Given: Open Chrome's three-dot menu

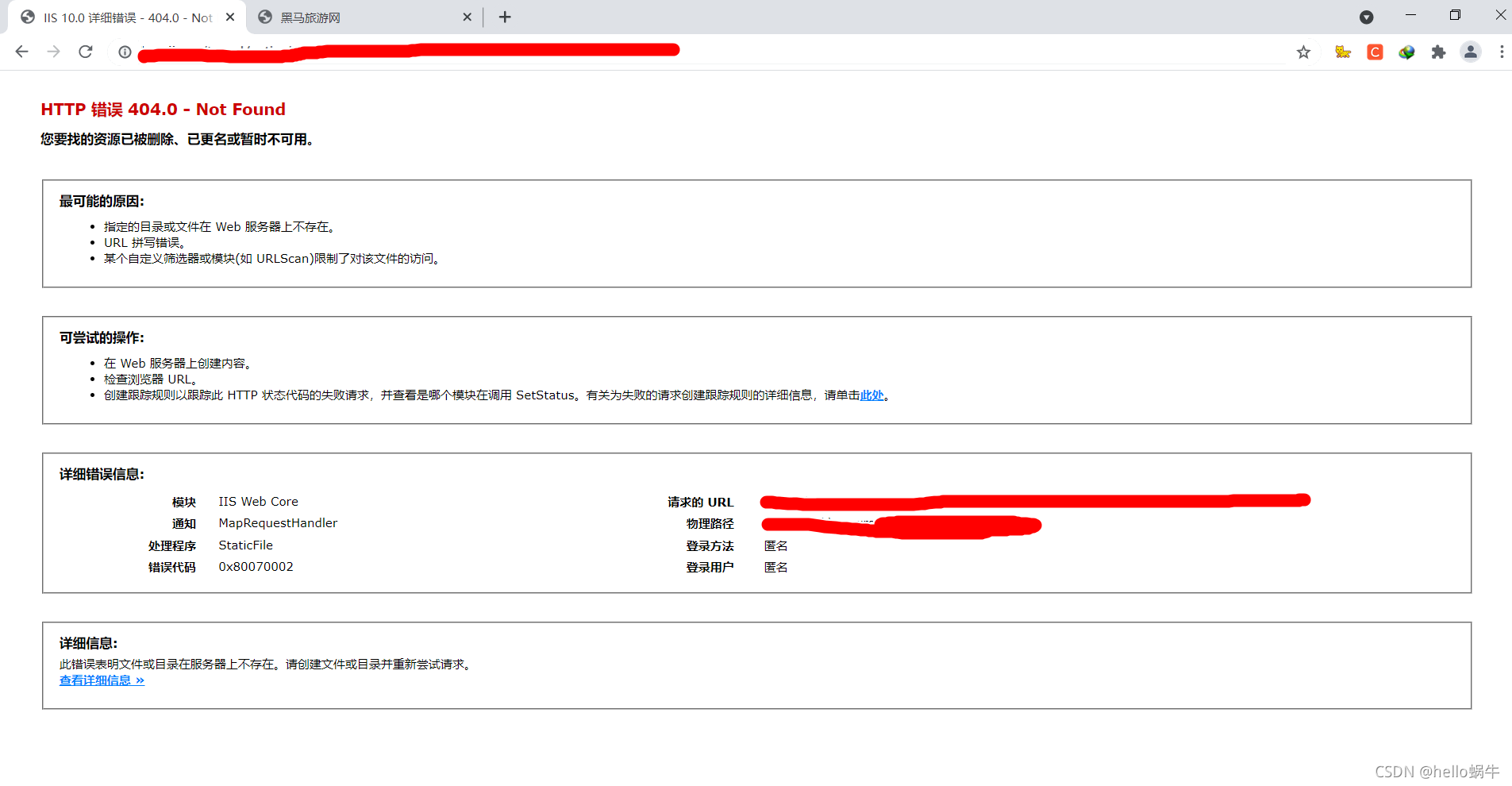Looking at the screenshot, I should (x=1501, y=52).
